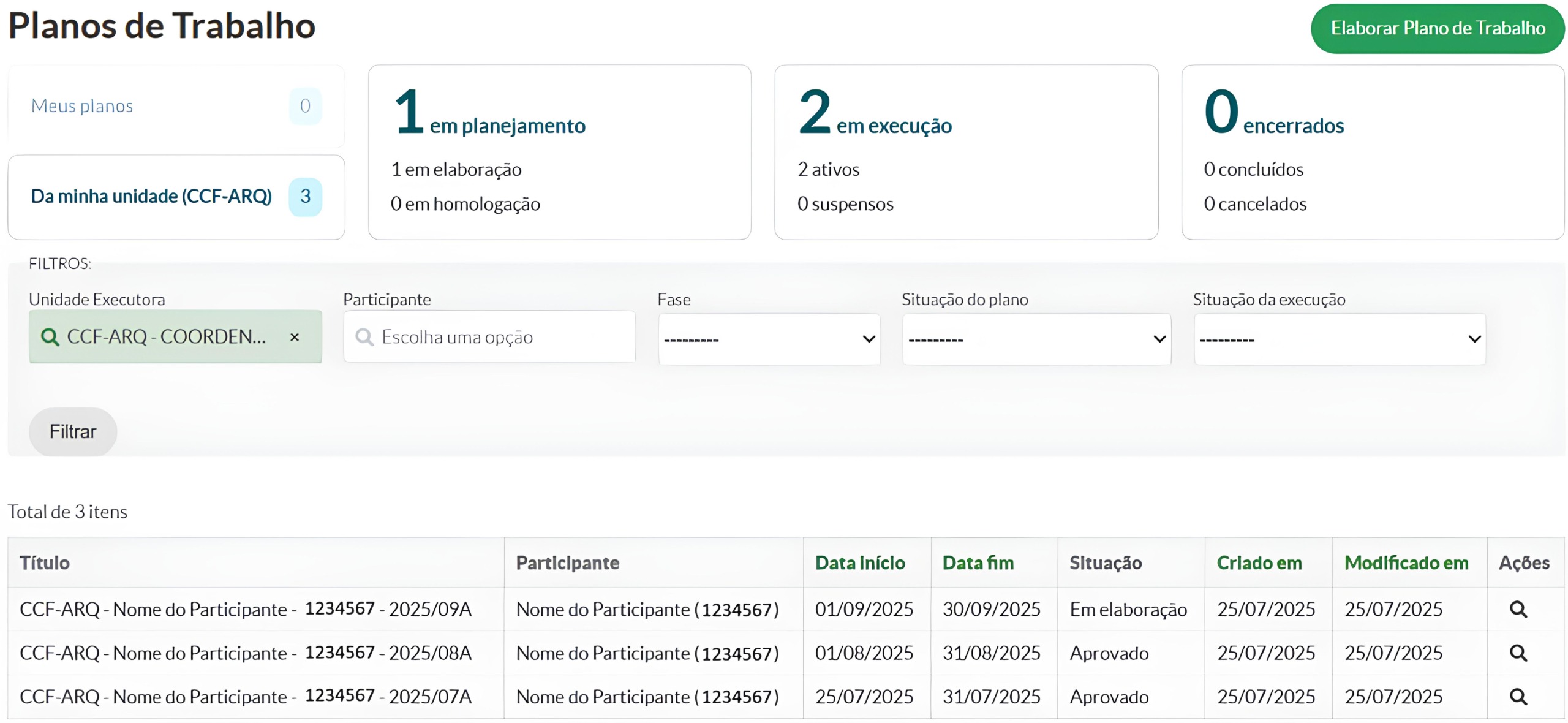The height and width of the screenshot is (723, 1568).
Task: Expand the Situação do plano dropdown
Action: point(1036,339)
